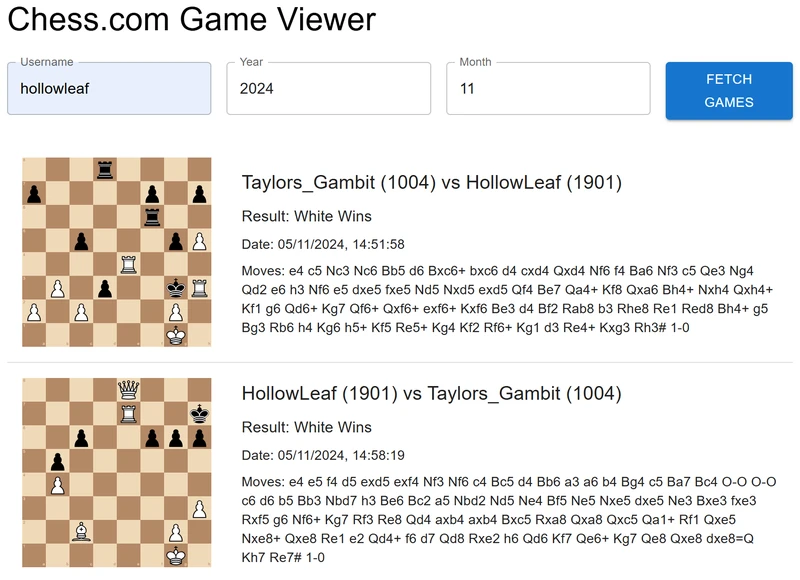Viewport: 800px width, 580px height.
Task: Open the Taylors_Gambit vs HollowLeaf game title
Action: pyautogui.click(x=431, y=182)
